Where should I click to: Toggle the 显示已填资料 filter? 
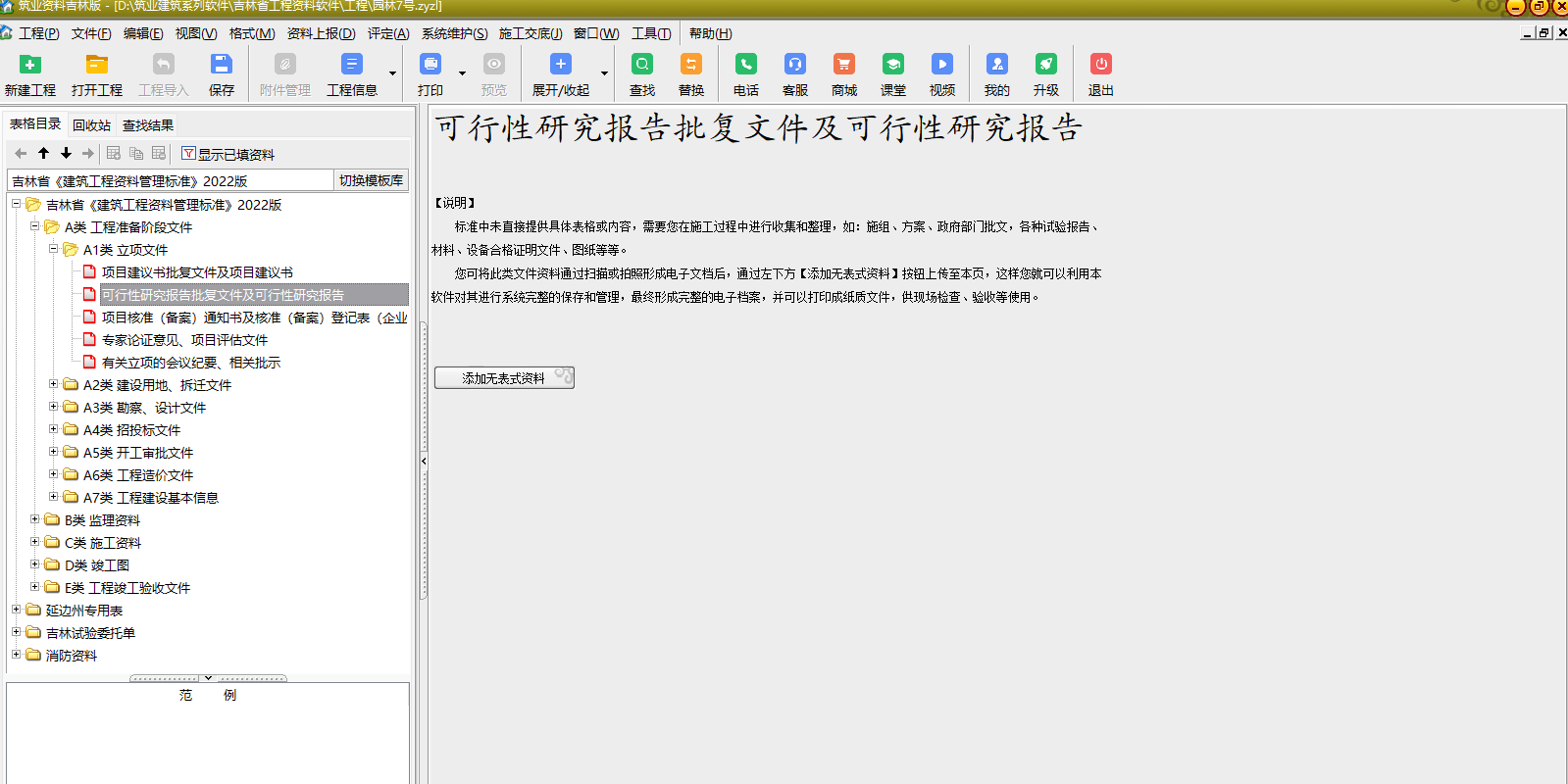[228, 154]
